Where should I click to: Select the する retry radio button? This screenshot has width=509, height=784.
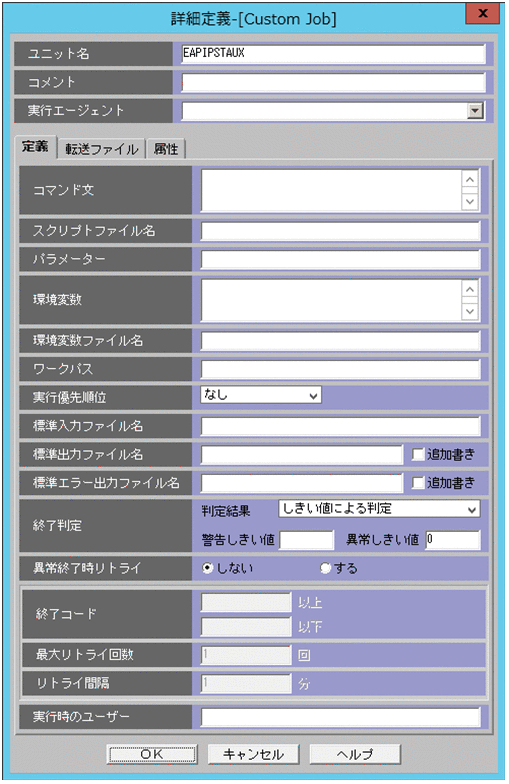pyautogui.click(x=326, y=568)
